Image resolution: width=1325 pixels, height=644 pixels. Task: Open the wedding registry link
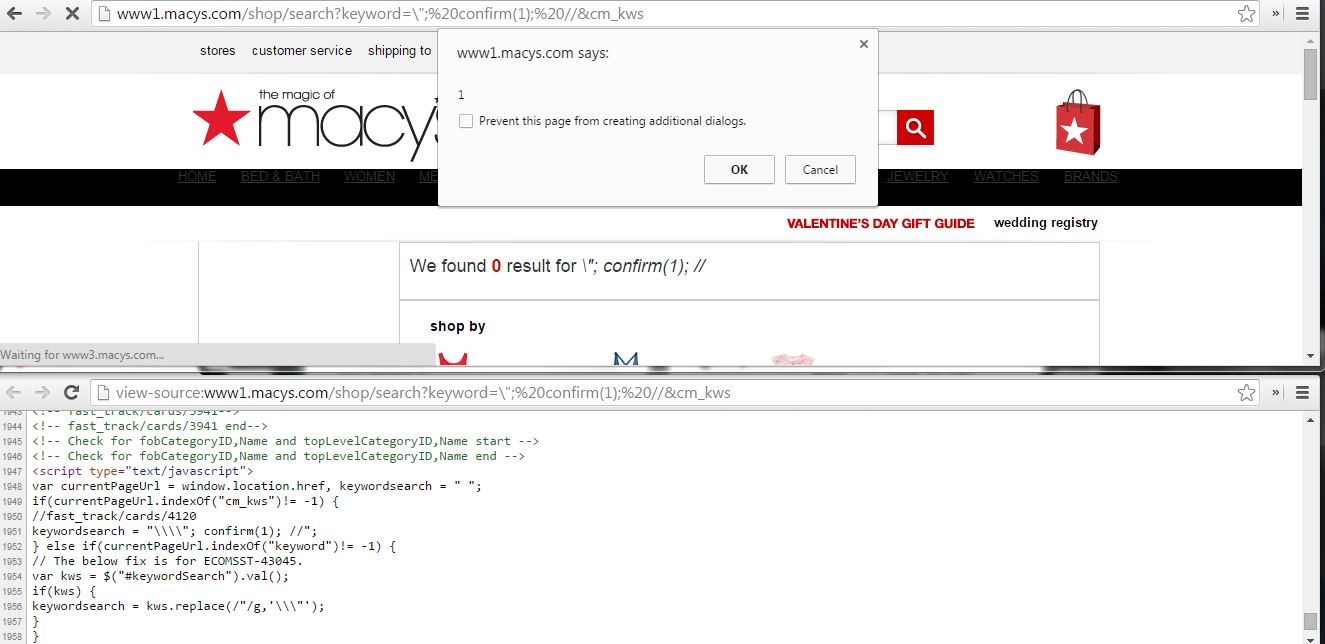(1046, 223)
